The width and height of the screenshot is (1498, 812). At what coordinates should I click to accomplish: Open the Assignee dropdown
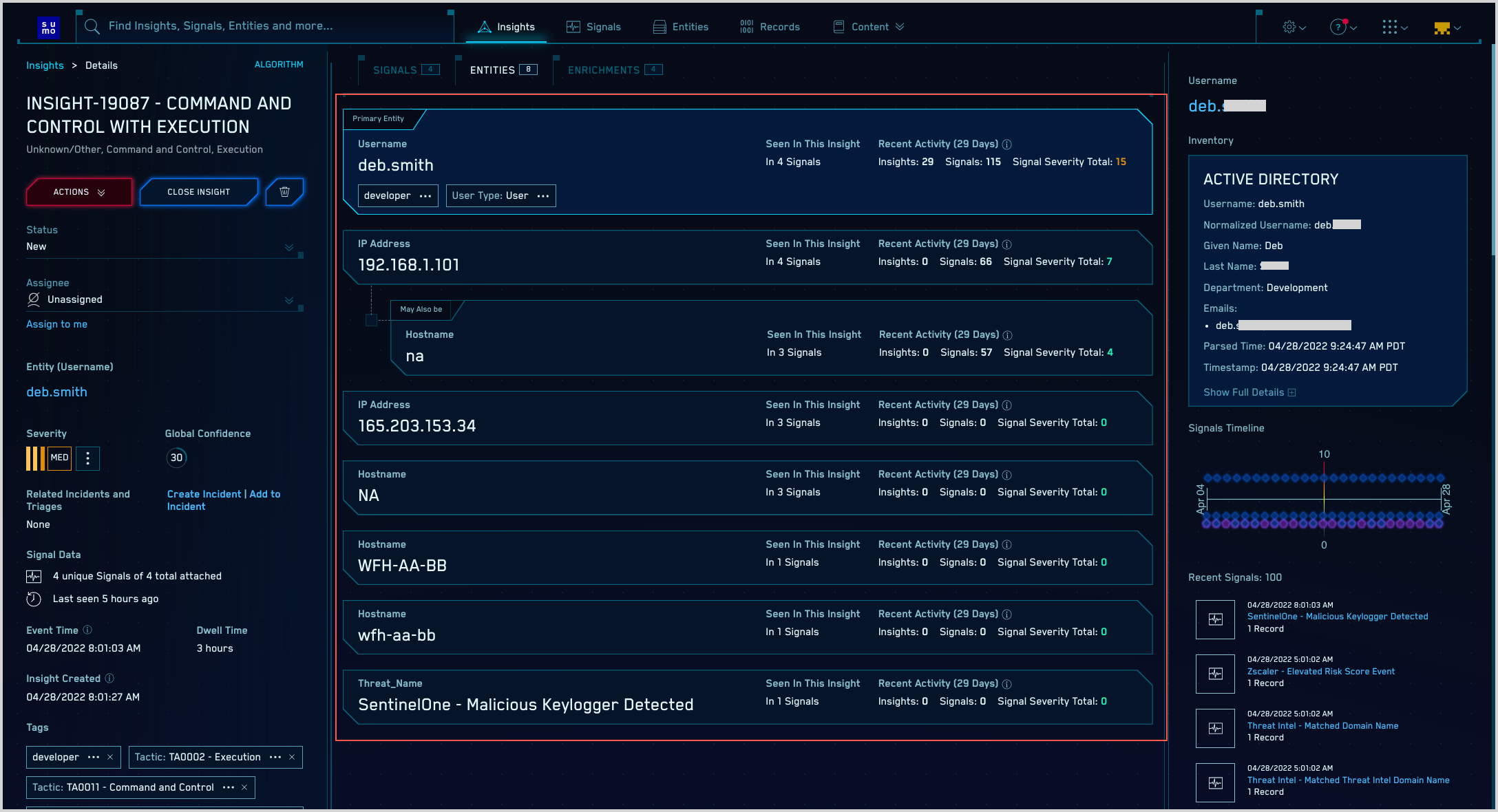[289, 300]
